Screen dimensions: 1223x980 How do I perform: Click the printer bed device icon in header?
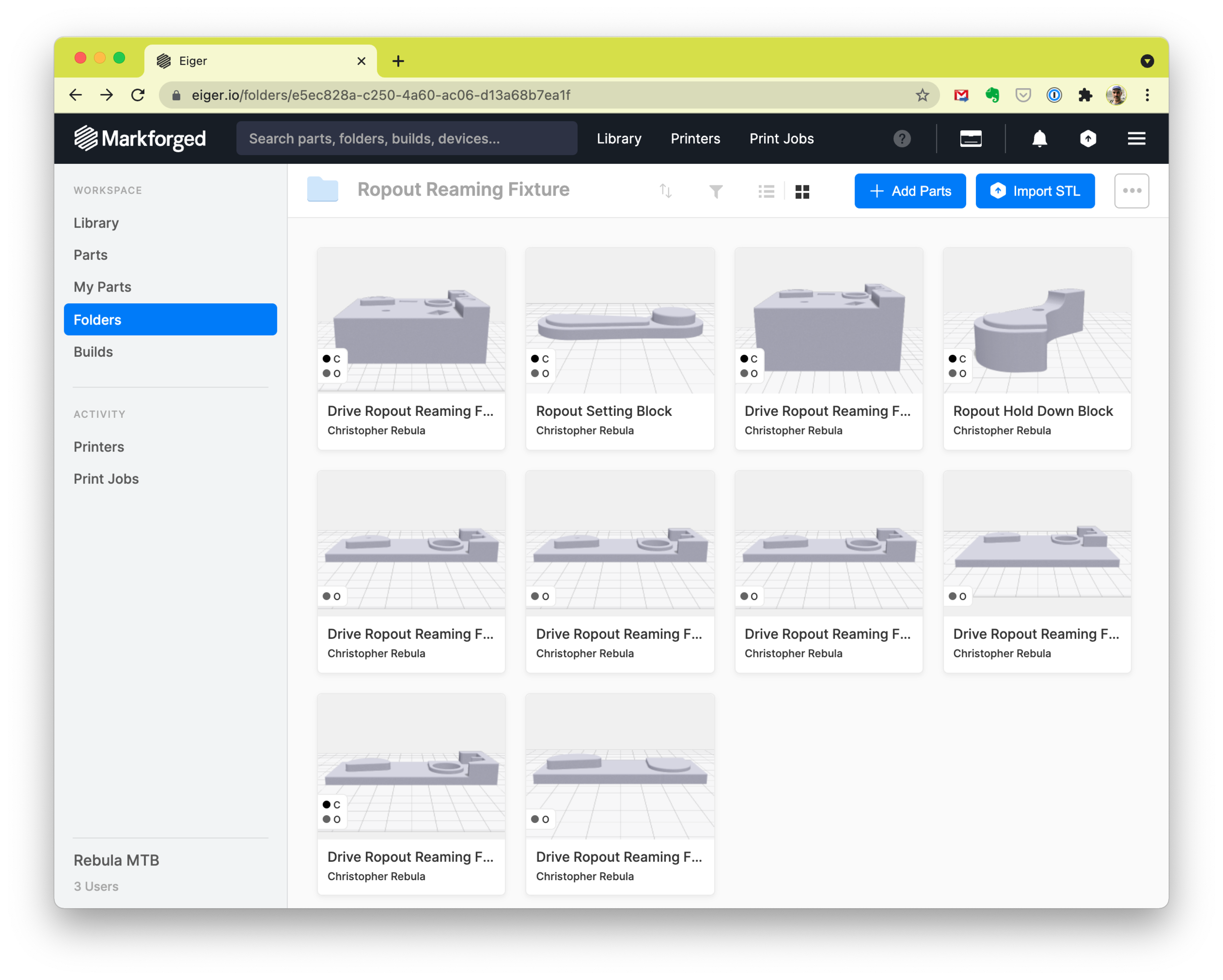(x=970, y=138)
